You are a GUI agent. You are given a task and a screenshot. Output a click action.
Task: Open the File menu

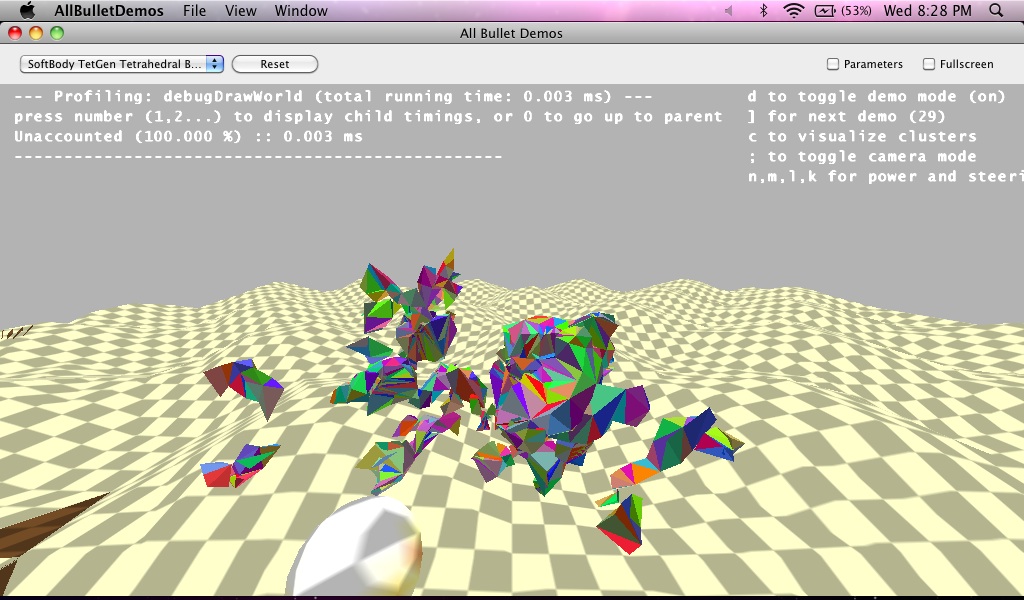click(194, 10)
